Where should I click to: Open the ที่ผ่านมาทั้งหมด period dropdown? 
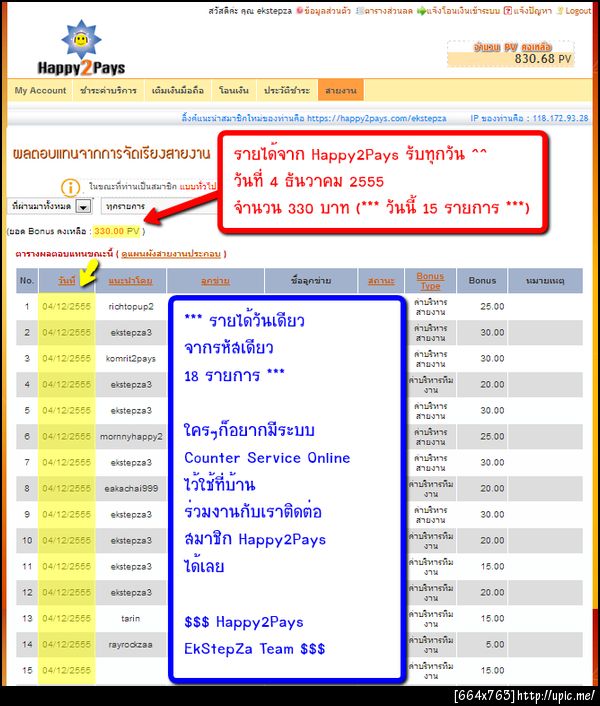(x=50, y=206)
